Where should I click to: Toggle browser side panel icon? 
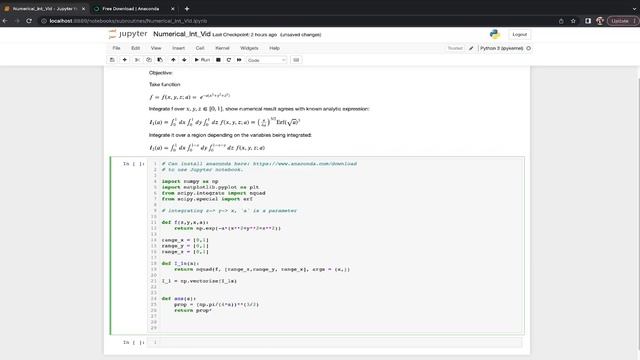click(588, 21)
